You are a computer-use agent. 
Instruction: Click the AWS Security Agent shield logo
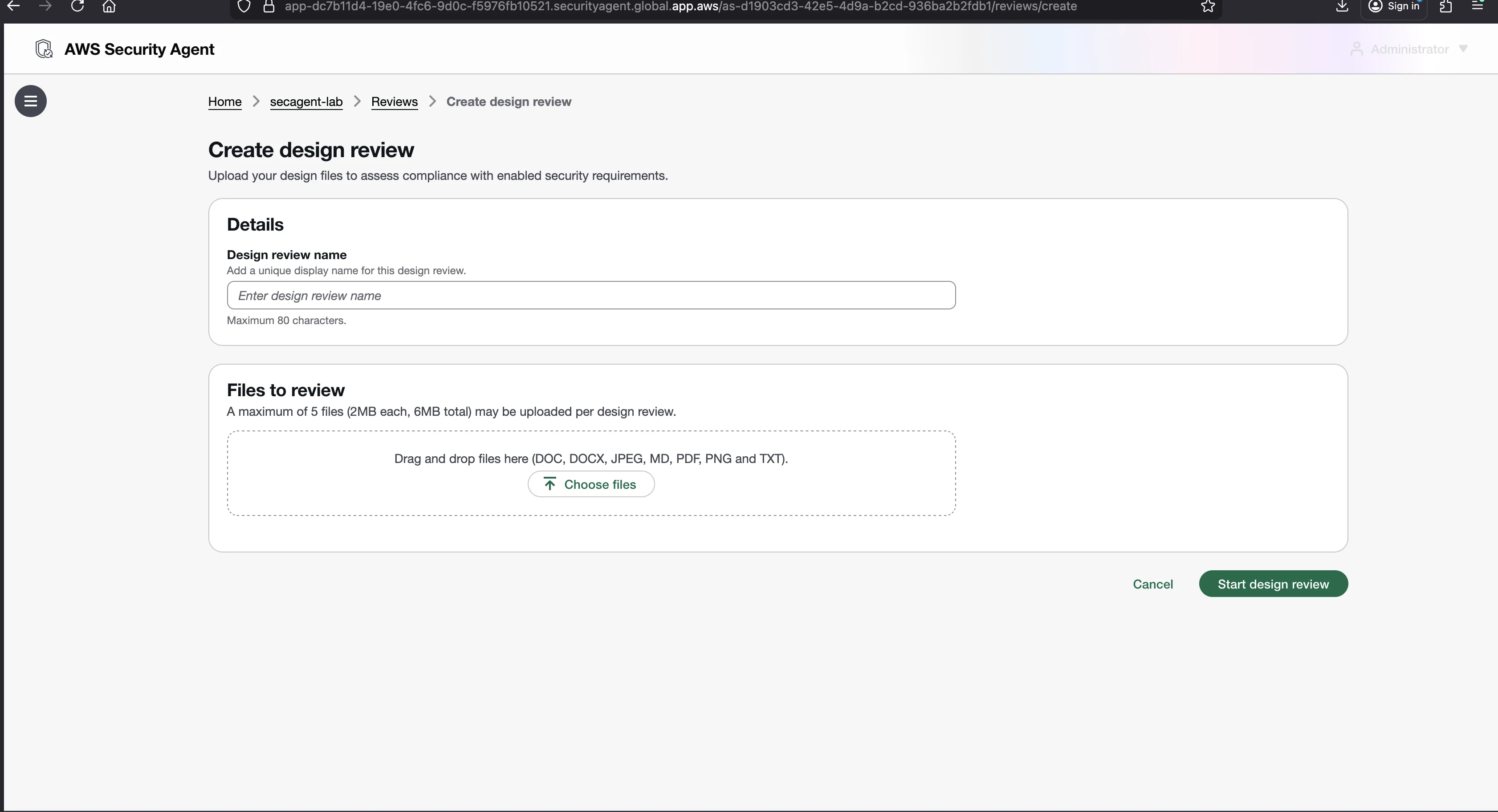[44, 49]
